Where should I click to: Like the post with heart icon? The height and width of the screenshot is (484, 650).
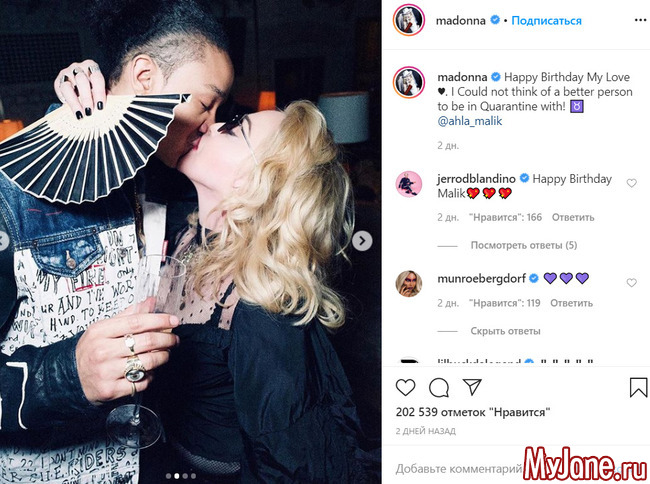click(405, 388)
